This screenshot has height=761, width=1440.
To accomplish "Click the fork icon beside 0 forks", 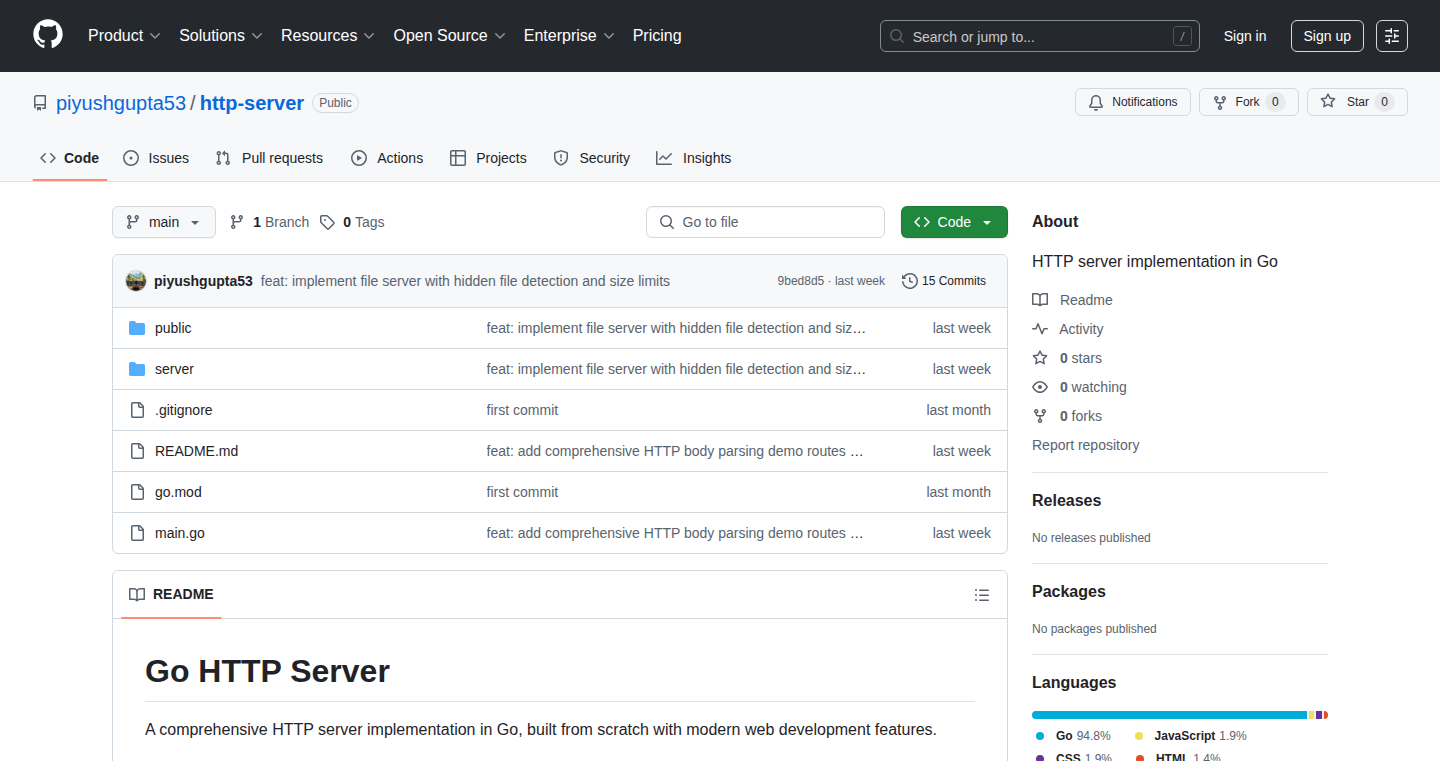I will point(1040,416).
